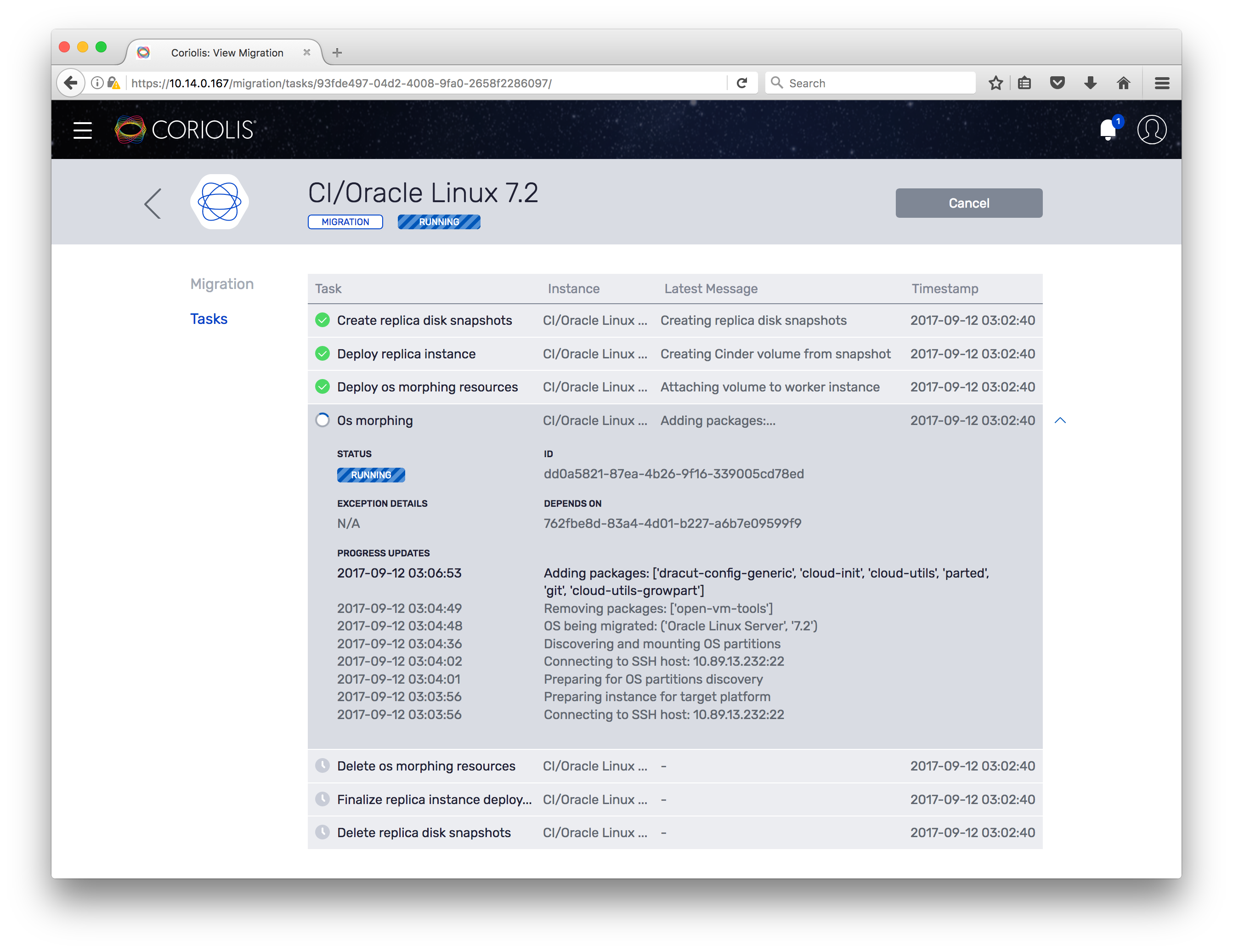Viewport: 1233px width, 952px height.
Task: Open a new browser tab
Action: pyautogui.click(x=337, y=53)
